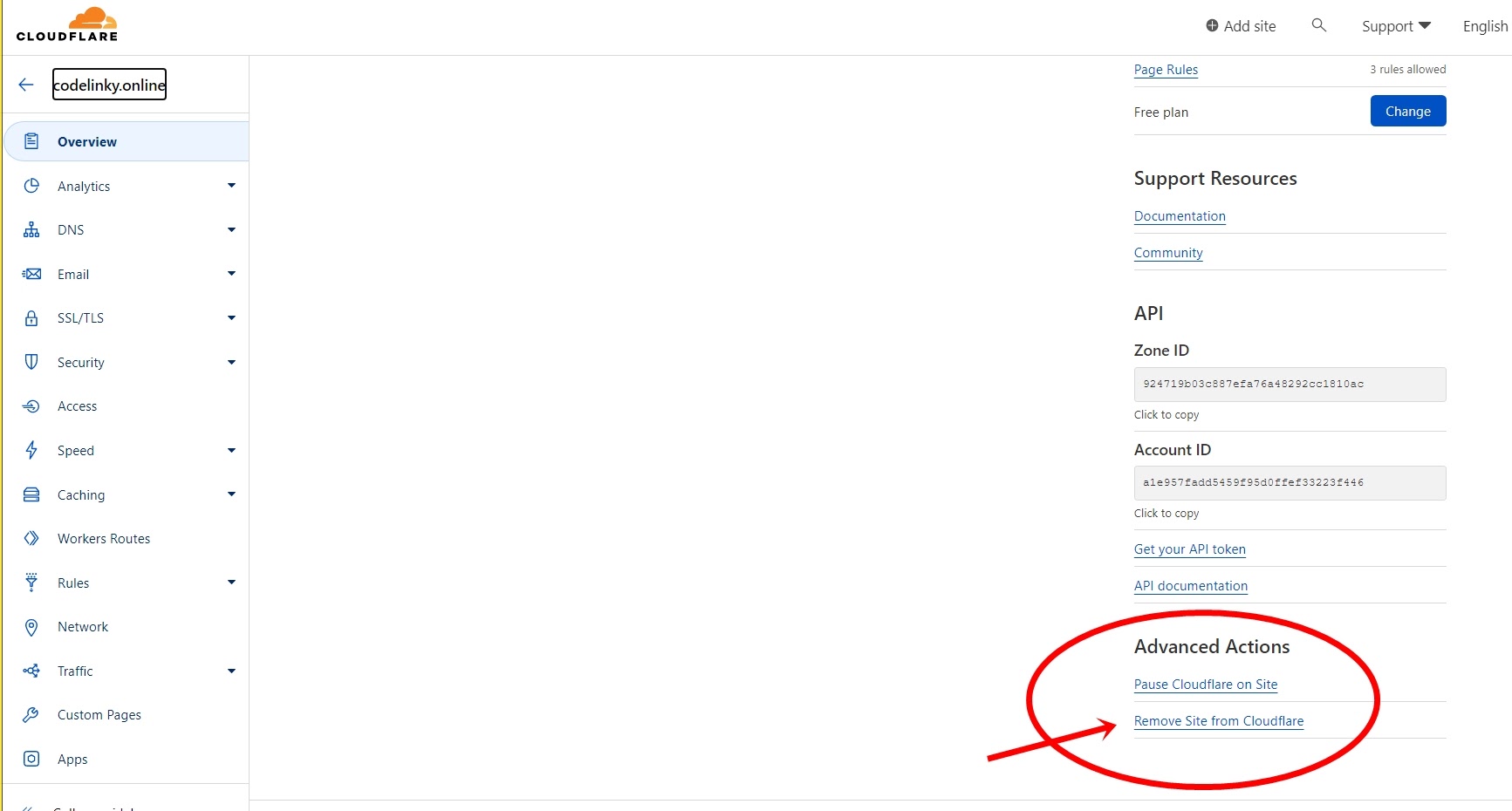Click the Caching text label in the sidebar
The image size is (1512, 811).
[x=81, y=495]
